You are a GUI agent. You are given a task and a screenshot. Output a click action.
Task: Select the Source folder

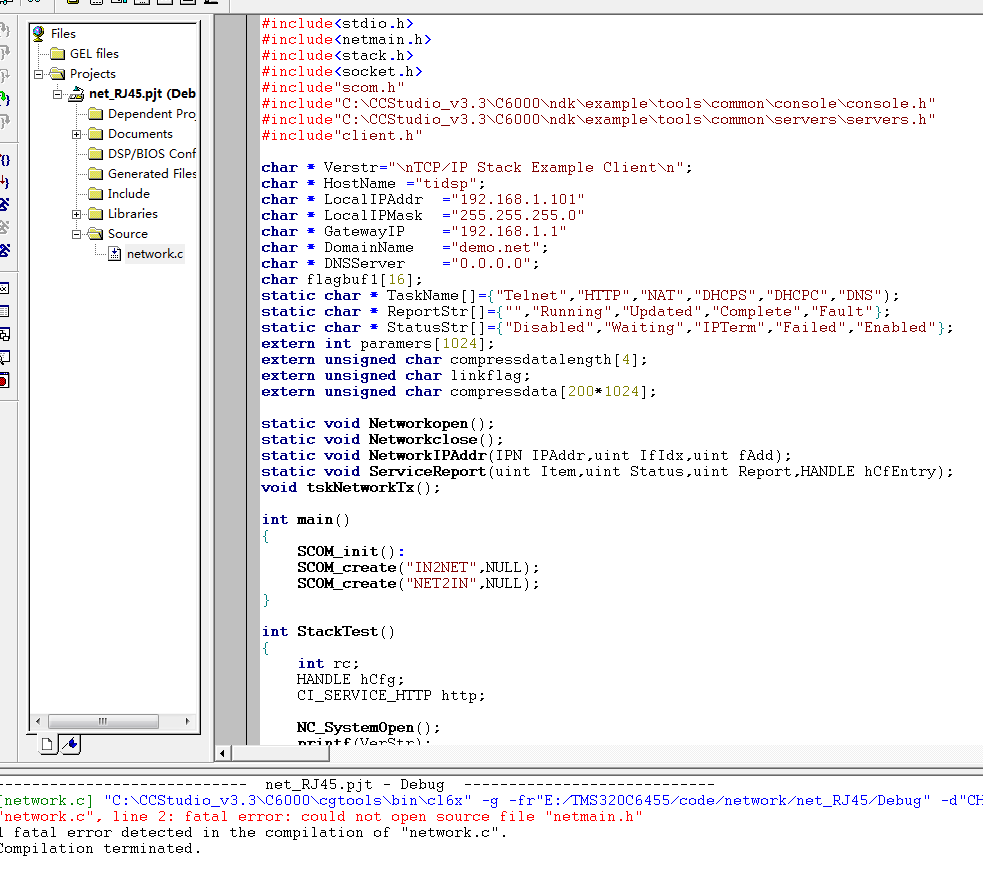(x=128, y=234)
